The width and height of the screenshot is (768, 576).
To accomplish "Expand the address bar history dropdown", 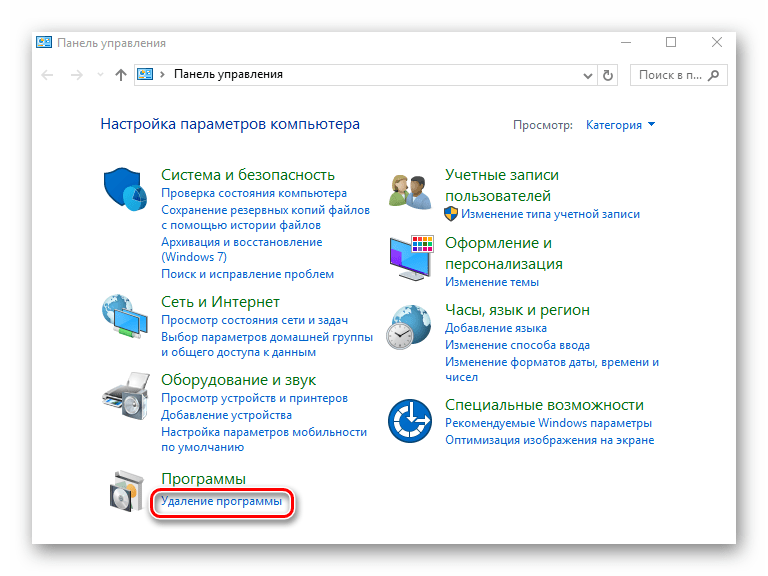I will pos(588,76).
